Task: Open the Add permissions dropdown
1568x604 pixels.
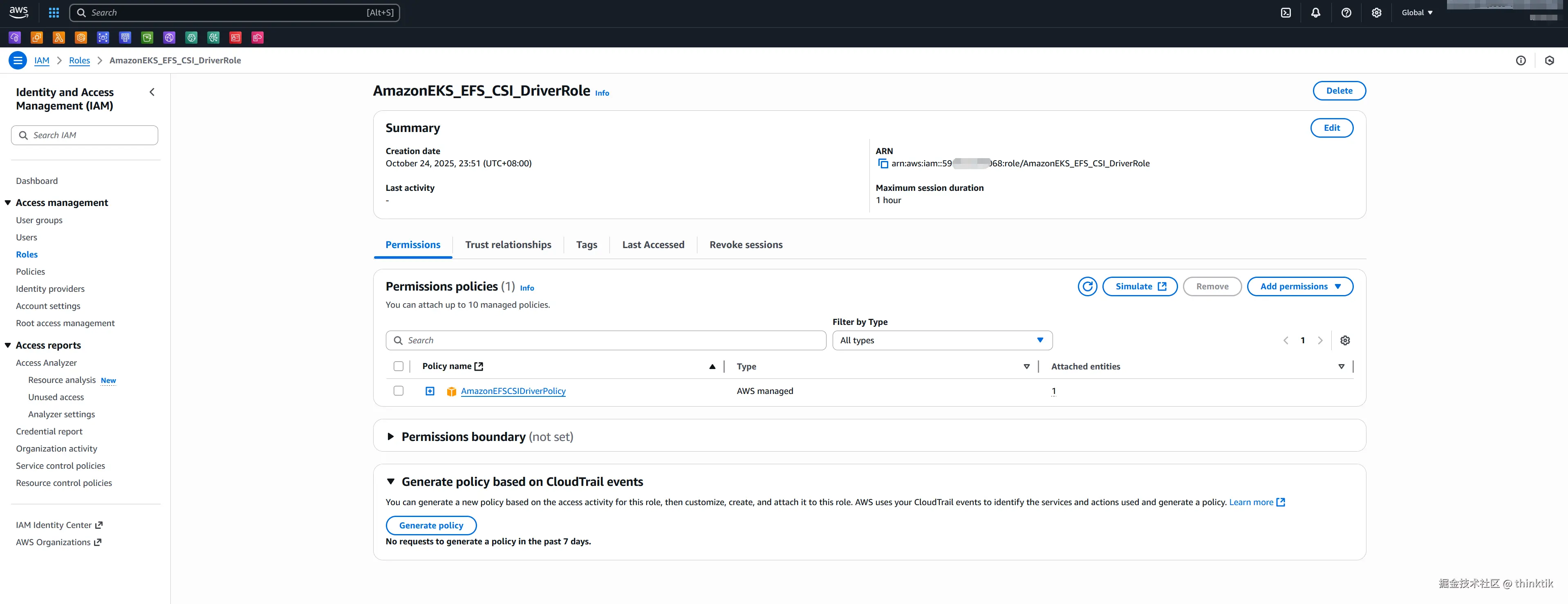Action: pos(1299,286)
